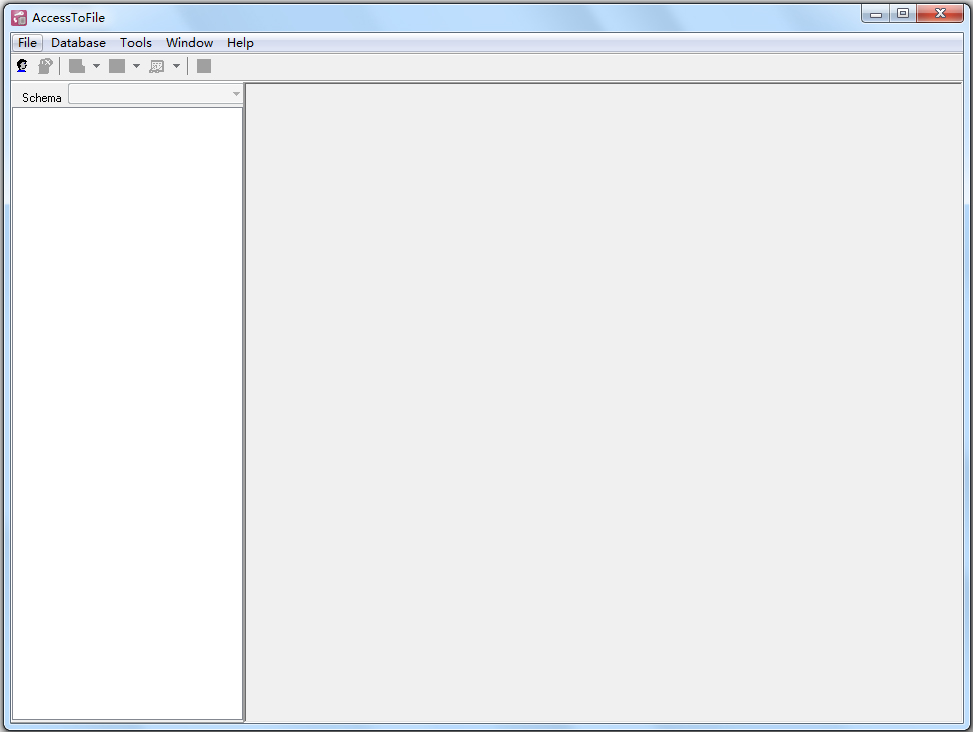The height and width of the screenshot is (732, 973).
Task: Click the AccessToFile app icon in title bar
Action: [x=19, y=17]
